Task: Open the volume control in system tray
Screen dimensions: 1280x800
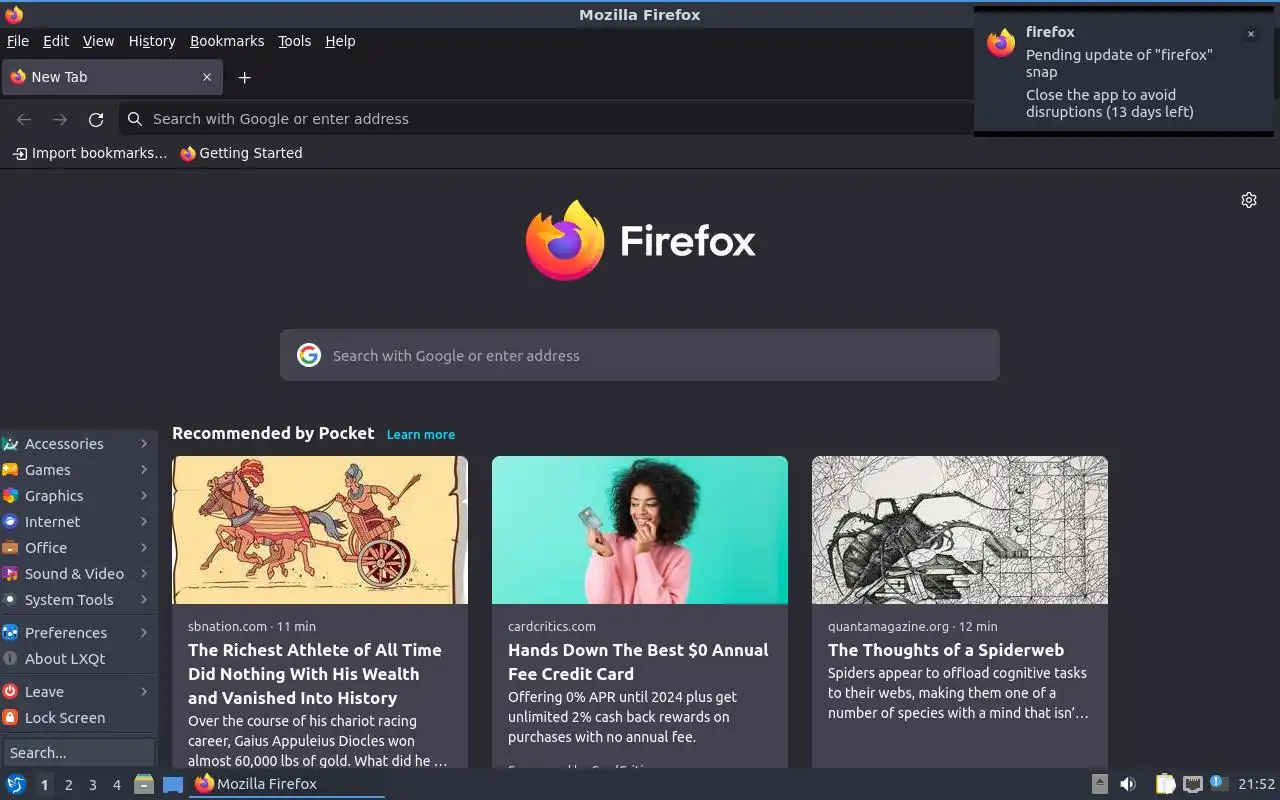Action: click(x=1128, y=784)
